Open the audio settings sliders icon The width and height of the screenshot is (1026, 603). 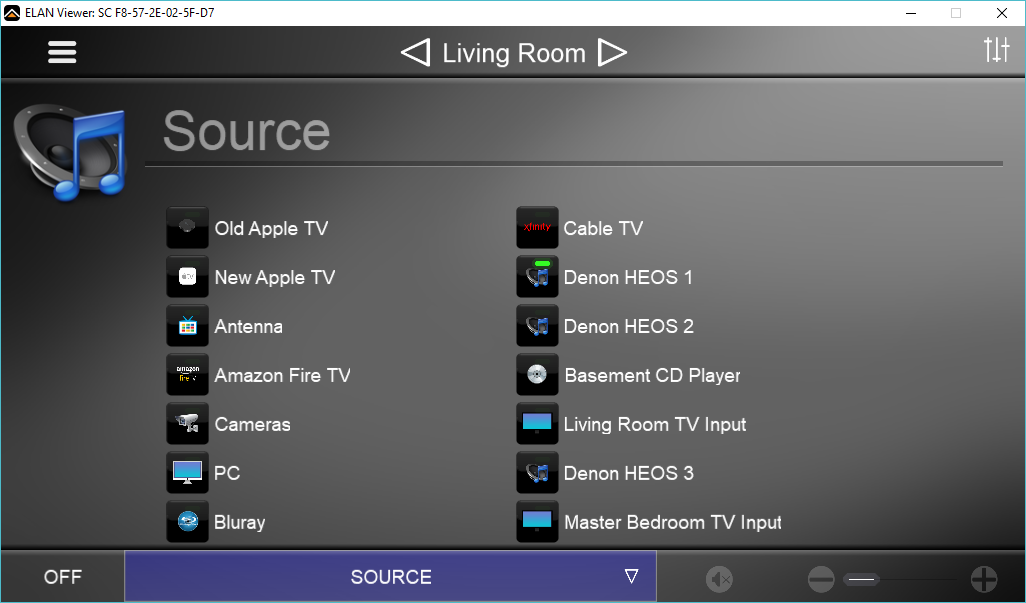996,50
